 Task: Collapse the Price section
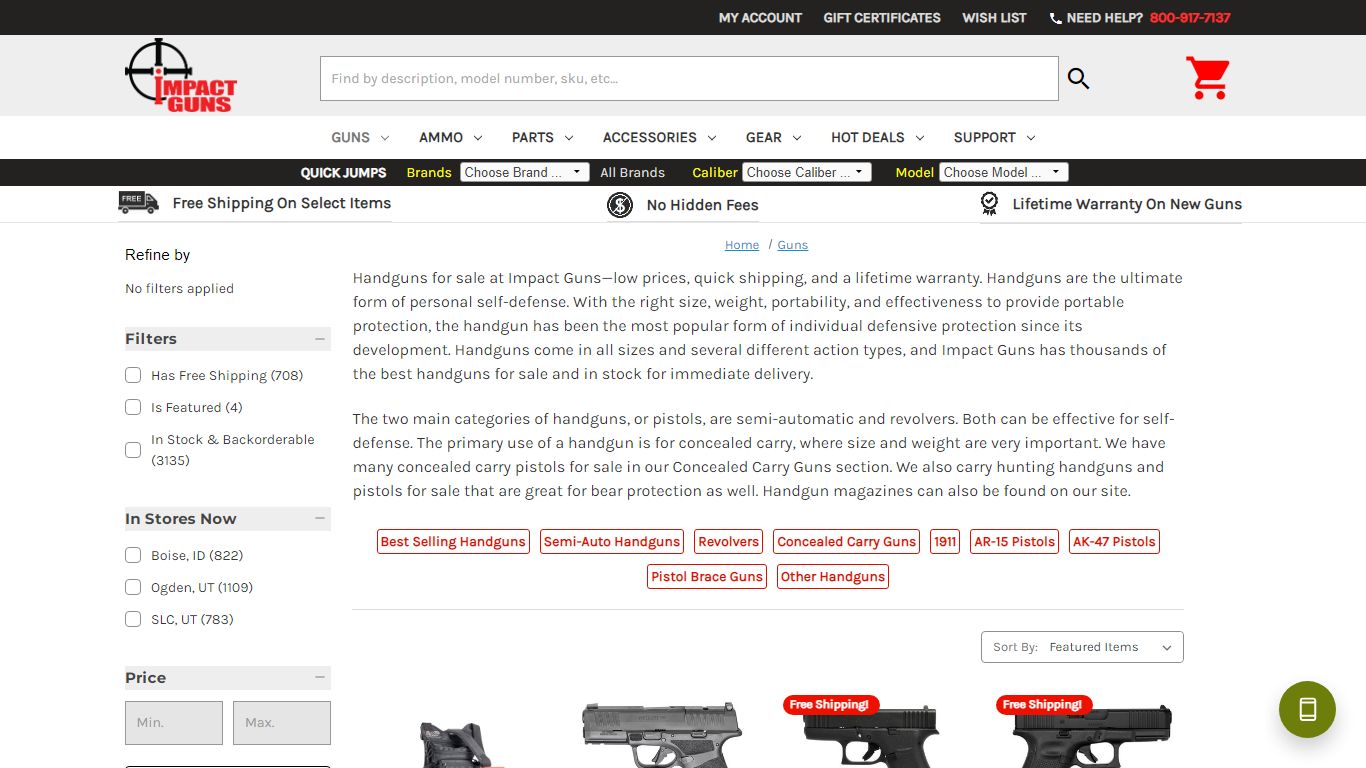click(320, 678)
